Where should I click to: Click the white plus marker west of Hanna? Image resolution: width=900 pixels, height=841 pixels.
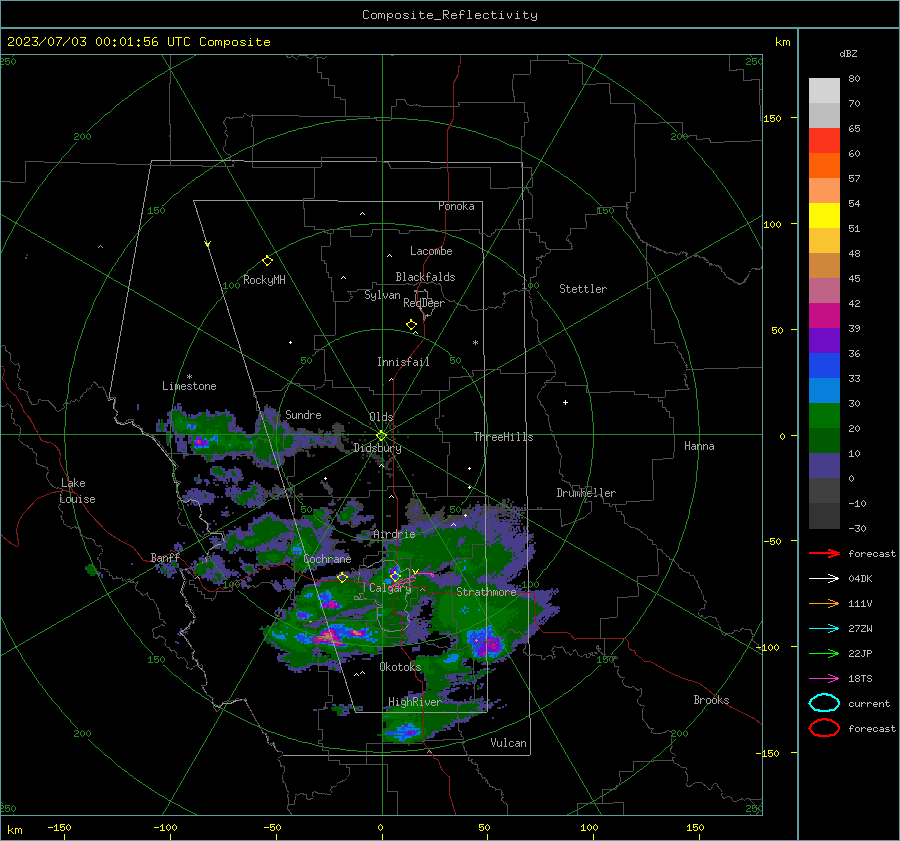point(565,402)
